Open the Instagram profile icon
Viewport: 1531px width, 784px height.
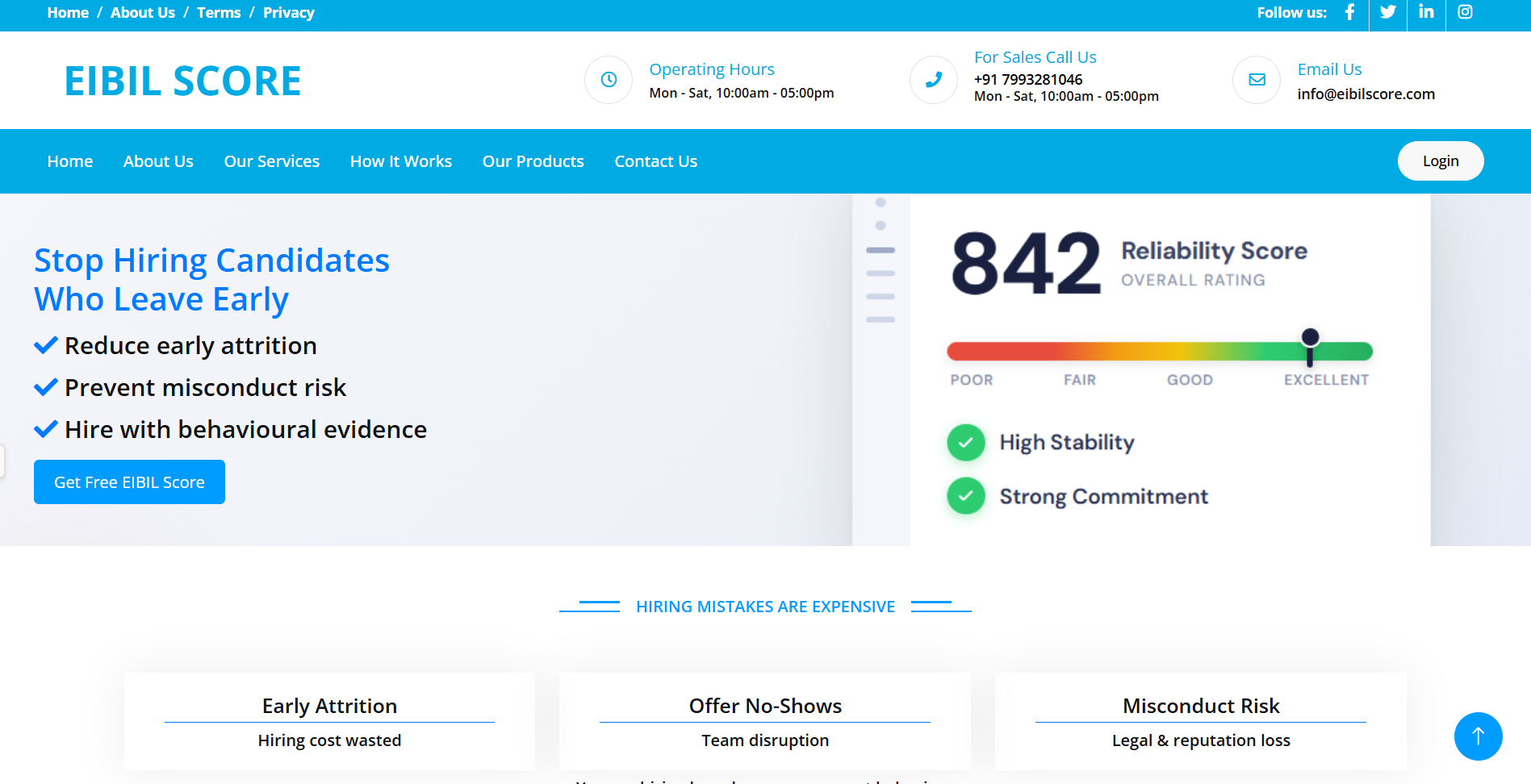point(1465,12)
